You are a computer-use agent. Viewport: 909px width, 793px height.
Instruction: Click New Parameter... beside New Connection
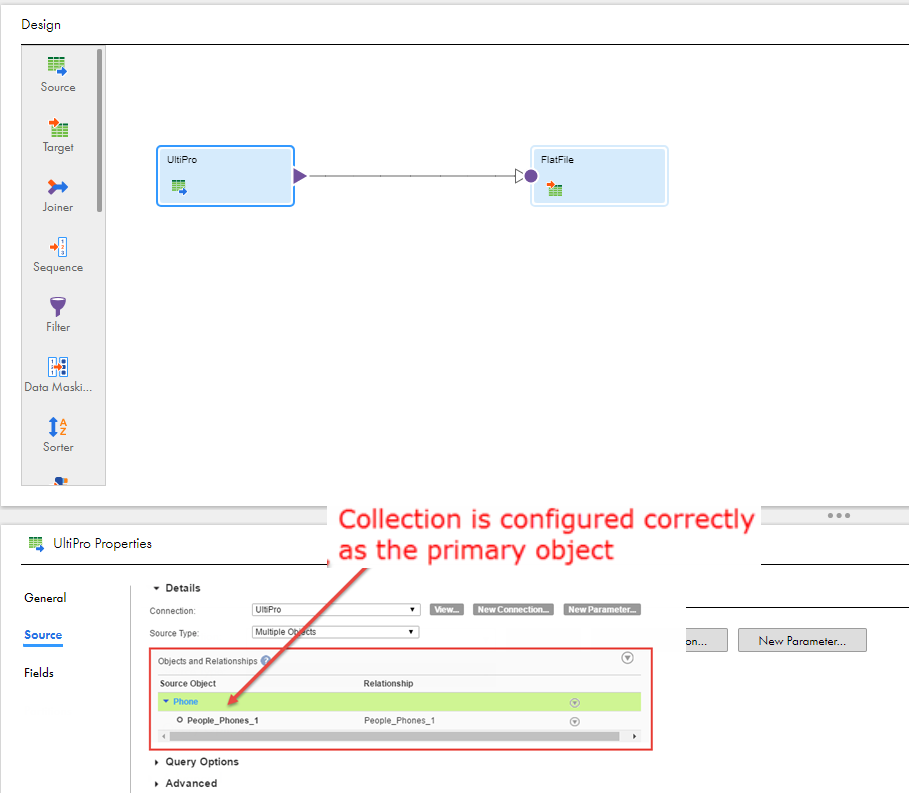(x=602, y=610)
